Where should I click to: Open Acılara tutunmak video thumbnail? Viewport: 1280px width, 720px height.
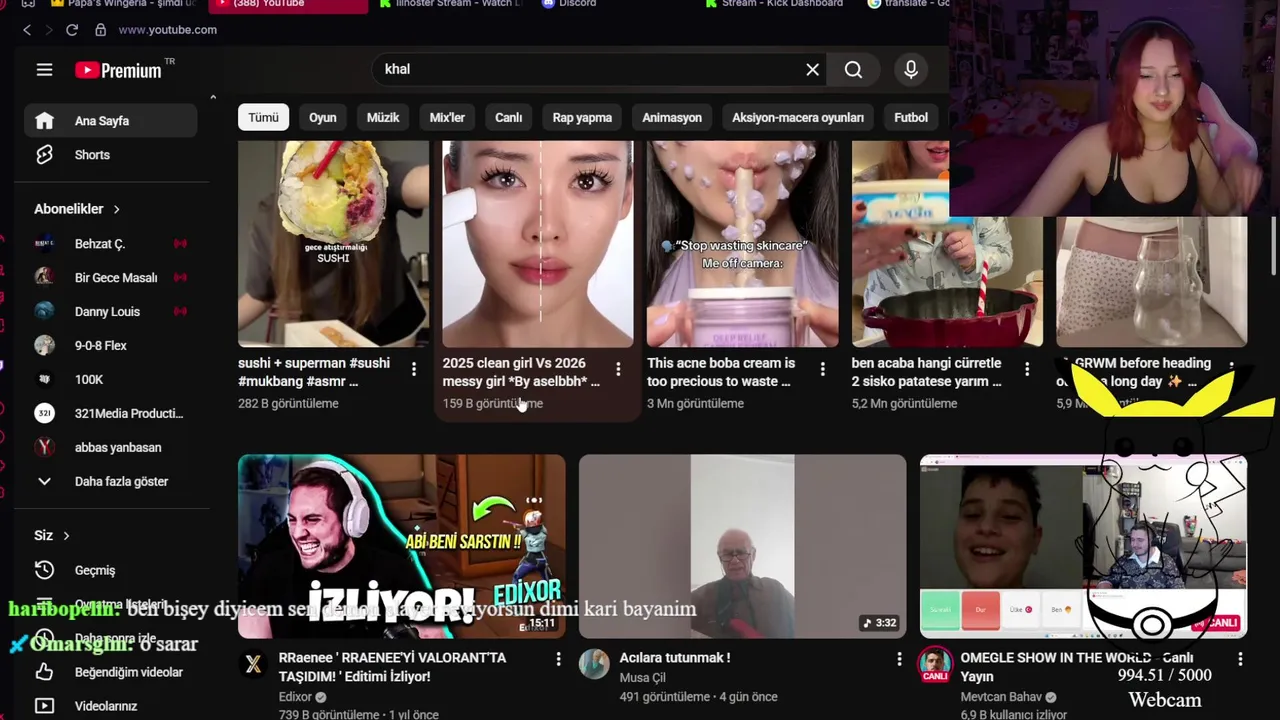(x=742, y=546)
